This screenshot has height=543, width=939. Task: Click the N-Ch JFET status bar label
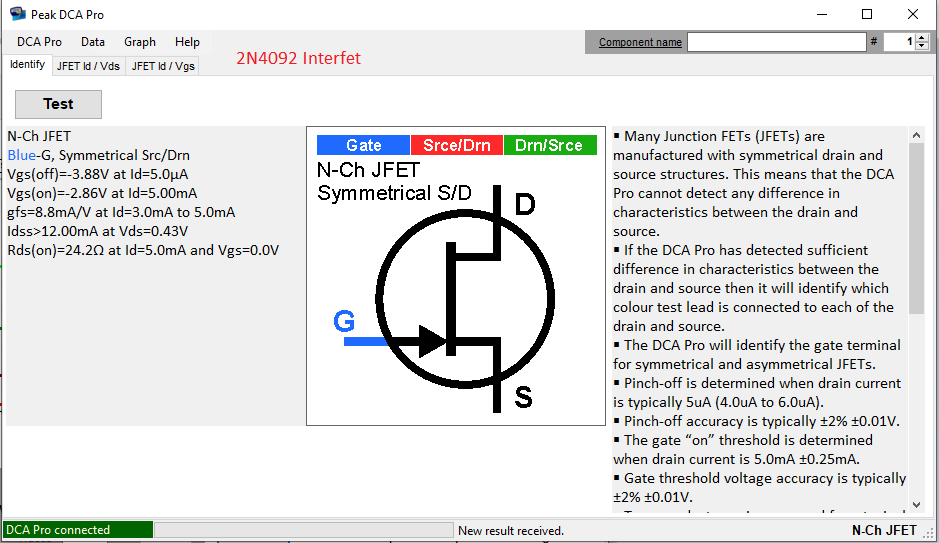[884, 530]
